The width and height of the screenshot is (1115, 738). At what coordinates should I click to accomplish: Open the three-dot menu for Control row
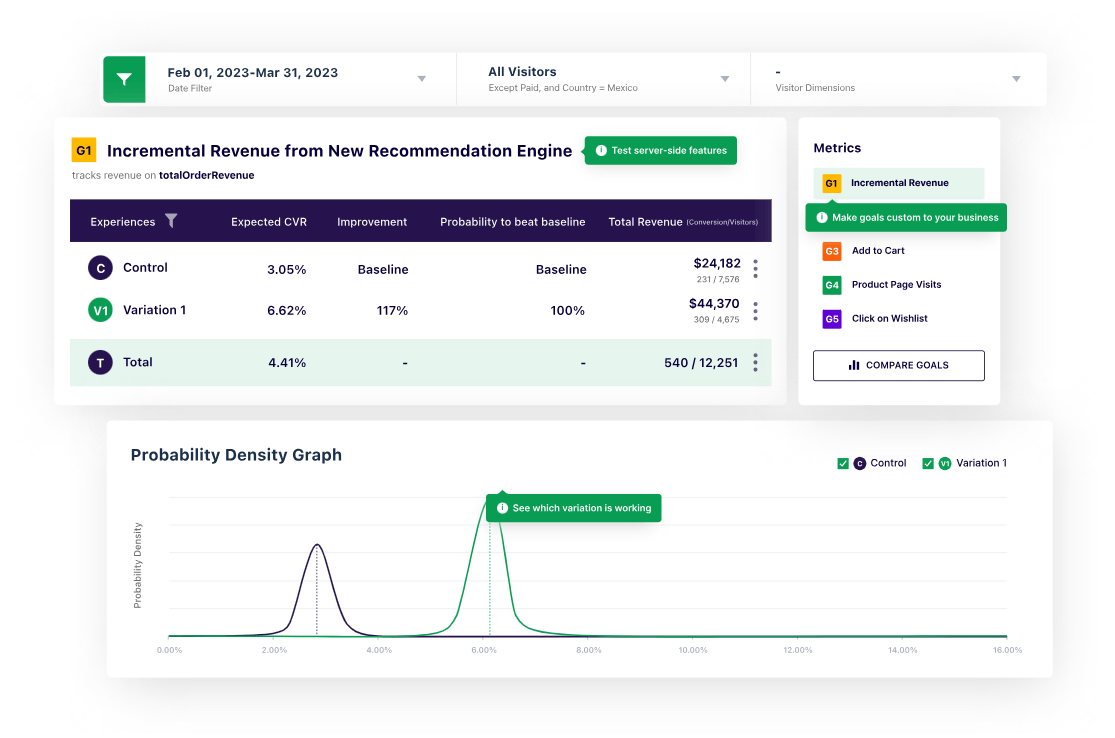(755, 269)
